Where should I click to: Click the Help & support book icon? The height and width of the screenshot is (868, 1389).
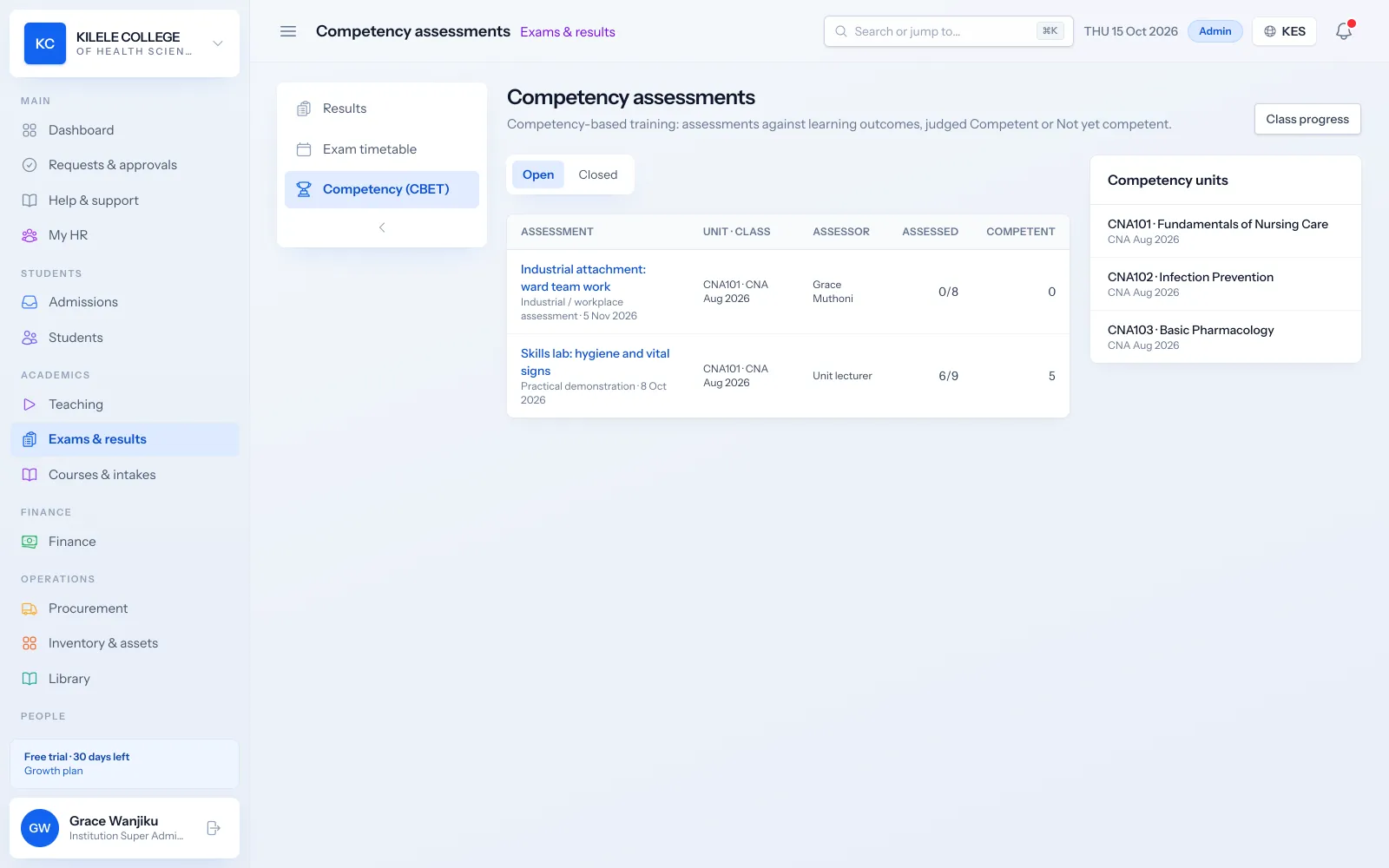pos(30,201)
